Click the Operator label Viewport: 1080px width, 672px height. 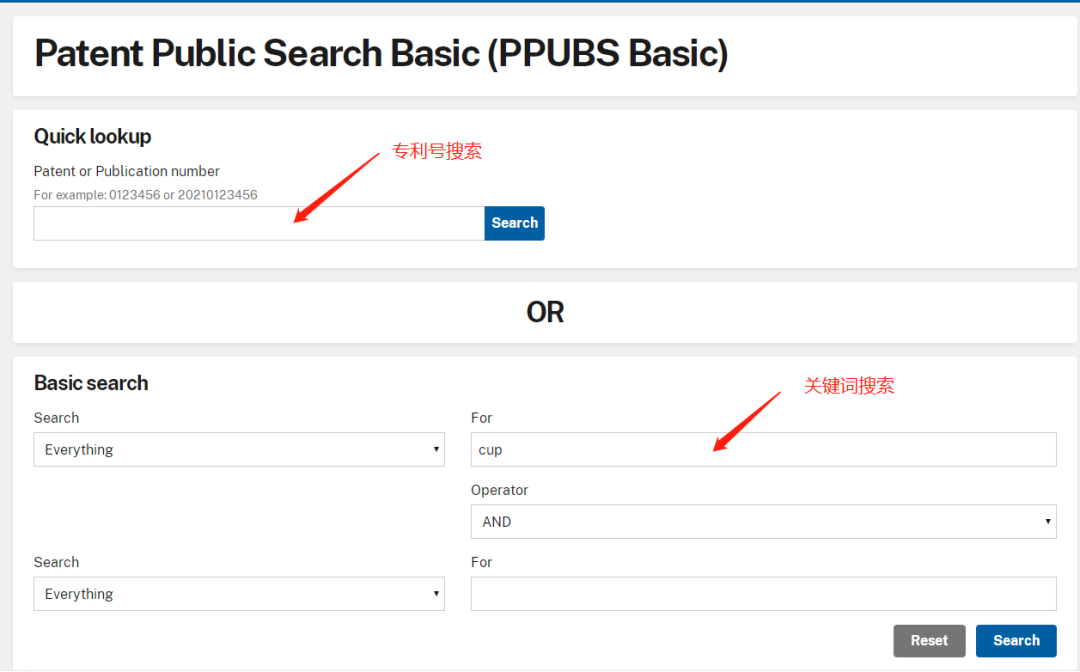[x=499, y=490]
